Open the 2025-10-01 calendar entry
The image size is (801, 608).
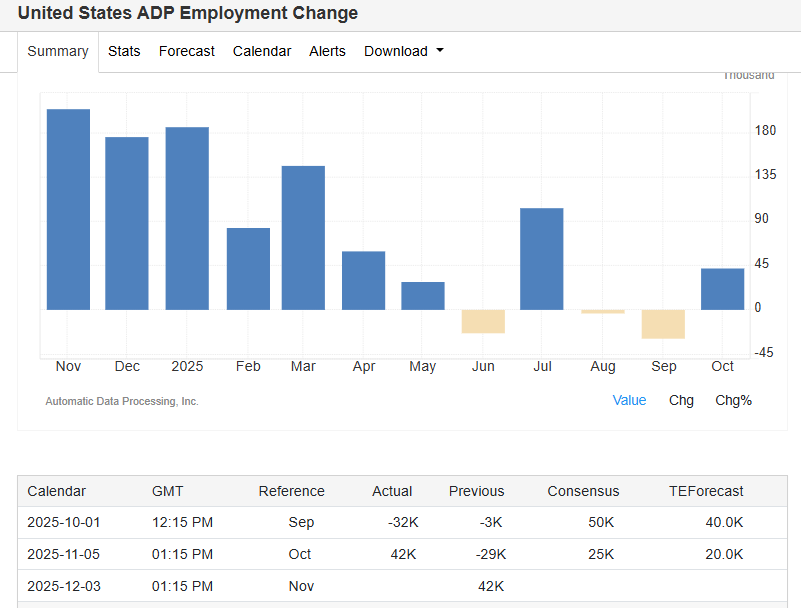[x=64, y=522]
